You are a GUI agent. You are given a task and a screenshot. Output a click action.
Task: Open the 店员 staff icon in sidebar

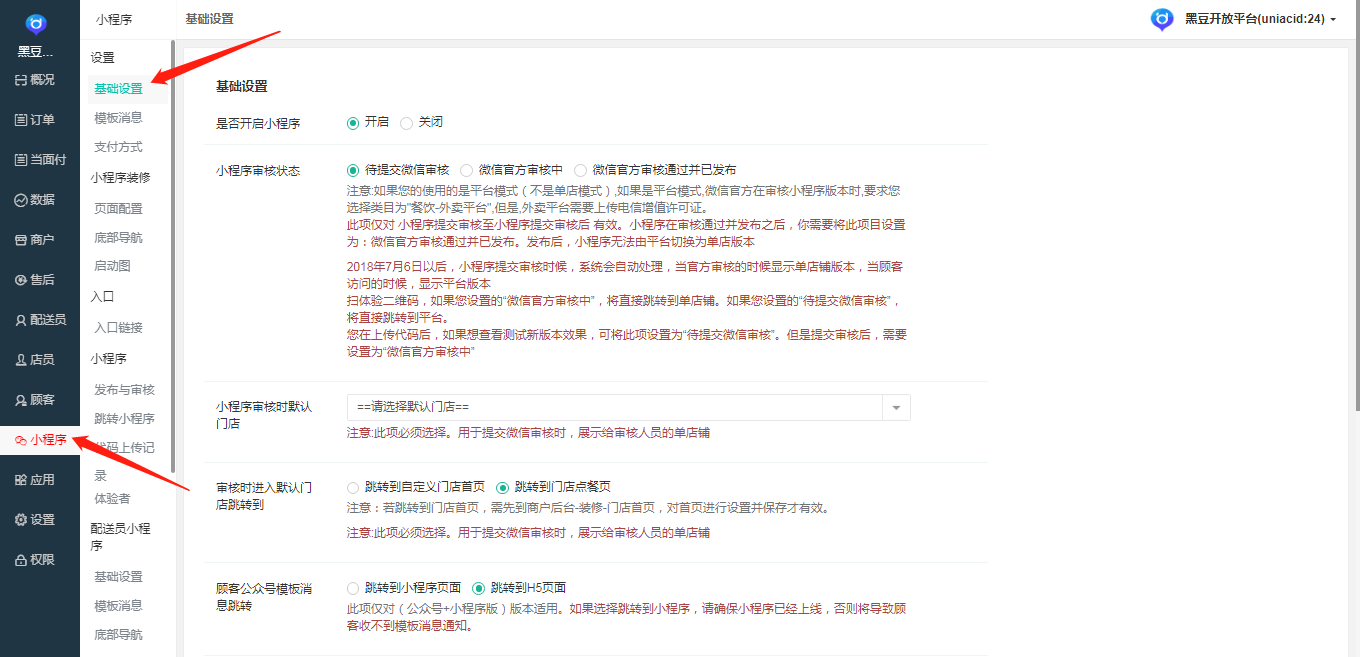click(21, 360)
